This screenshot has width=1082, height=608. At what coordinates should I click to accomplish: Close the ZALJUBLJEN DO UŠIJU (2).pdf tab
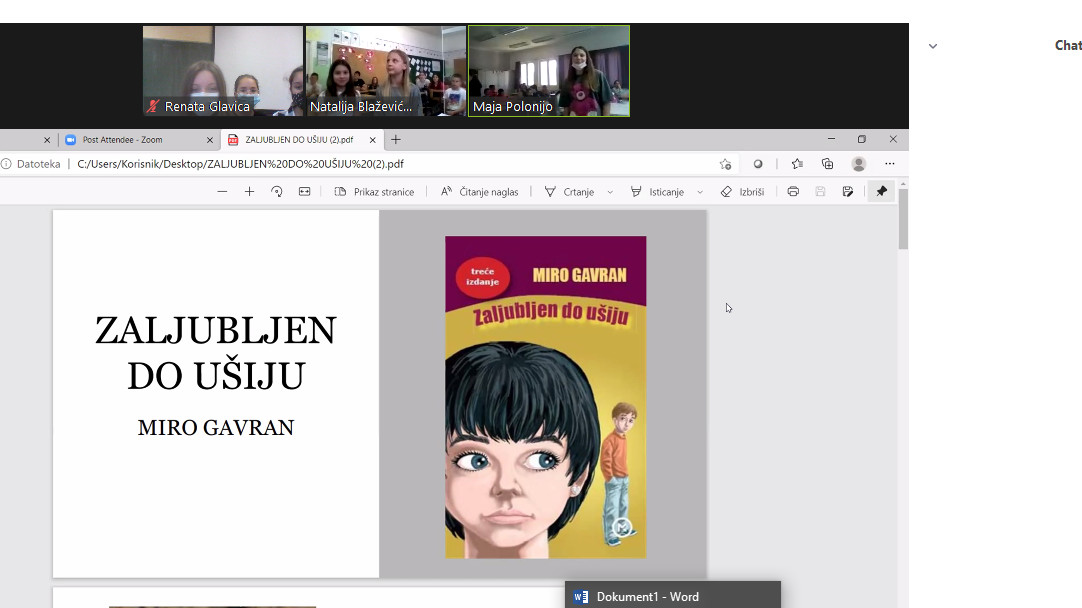tap(373, 140)
